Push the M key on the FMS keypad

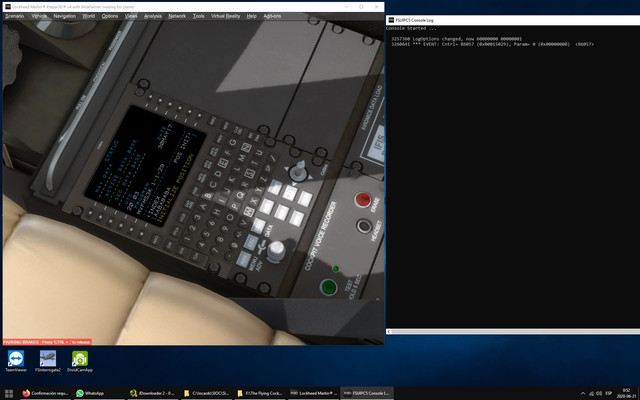[x=242, y=158]
